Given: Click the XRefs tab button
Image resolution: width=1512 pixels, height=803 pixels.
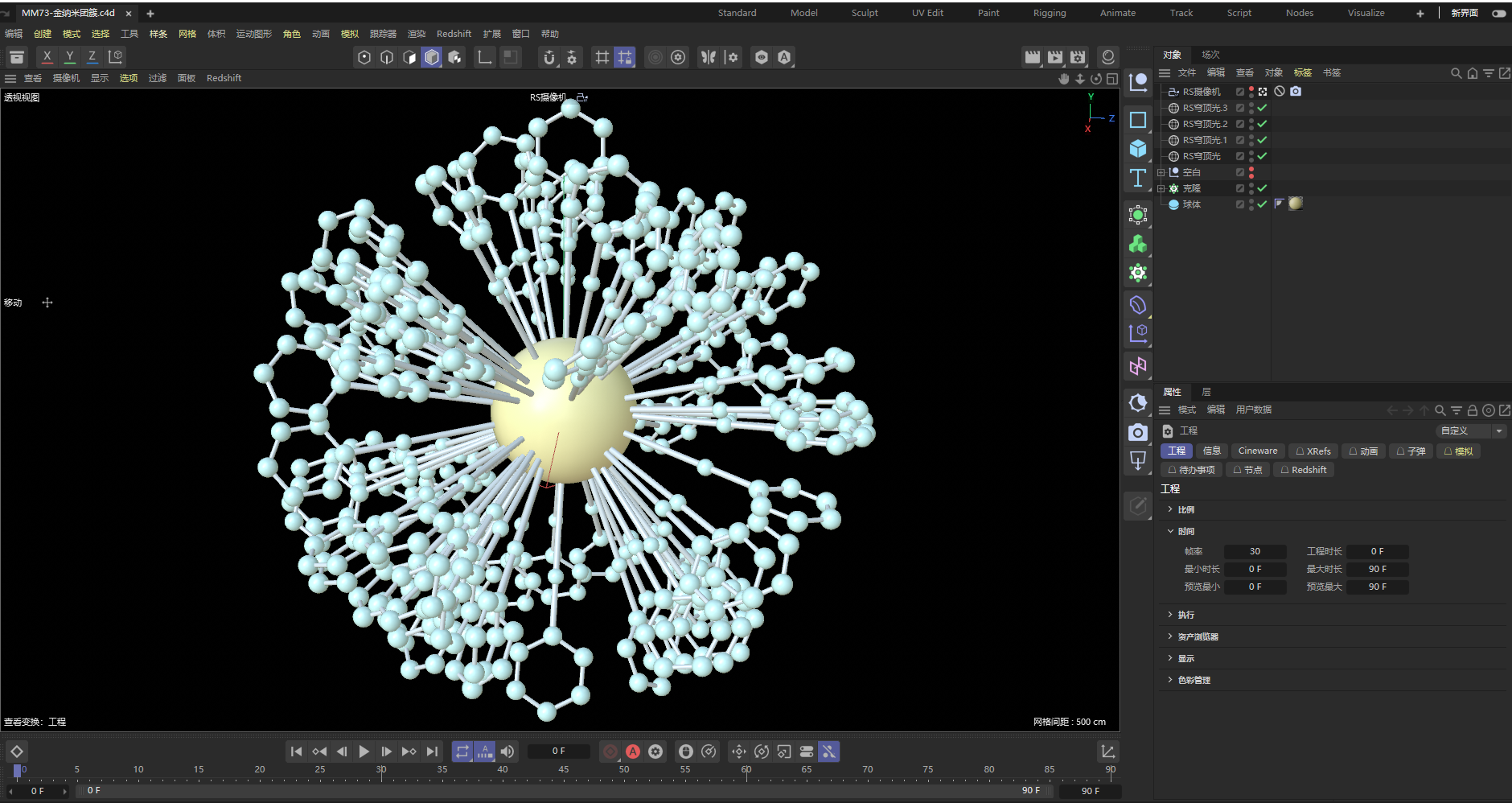Looking at the screenshot, I should coord(1313,451).
